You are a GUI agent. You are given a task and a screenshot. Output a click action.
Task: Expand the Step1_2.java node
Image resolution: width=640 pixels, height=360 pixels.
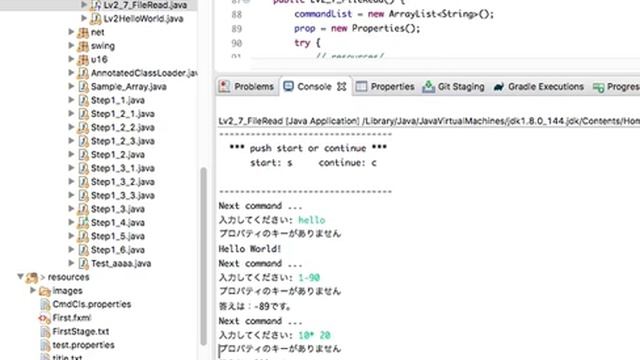click(x=71, y=154)
